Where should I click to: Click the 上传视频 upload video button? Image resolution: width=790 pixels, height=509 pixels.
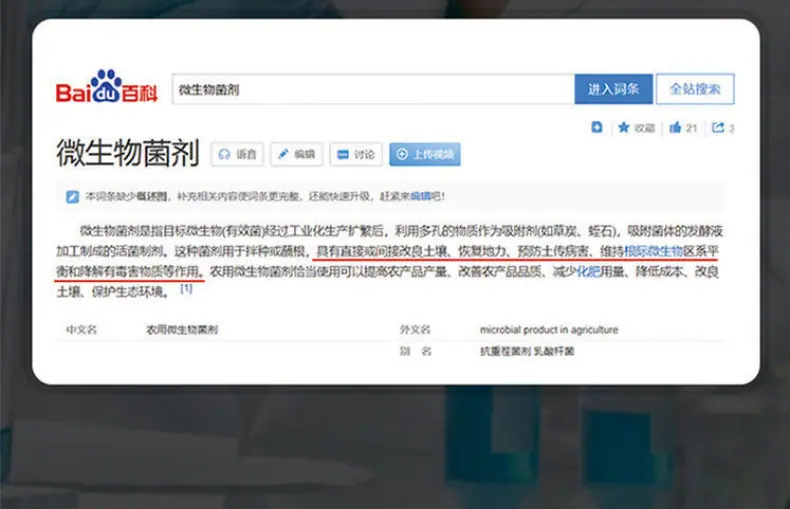pyautogui.click(x=425, y=154)
